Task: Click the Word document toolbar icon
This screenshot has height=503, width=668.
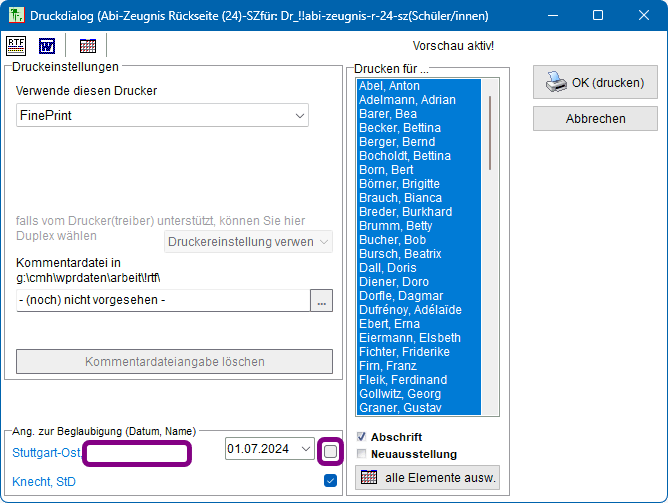Action: [47, 45]
